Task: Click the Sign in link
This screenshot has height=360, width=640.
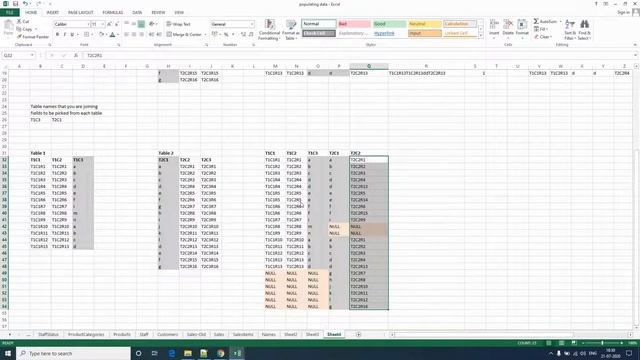Action: (x=623, y=13)
